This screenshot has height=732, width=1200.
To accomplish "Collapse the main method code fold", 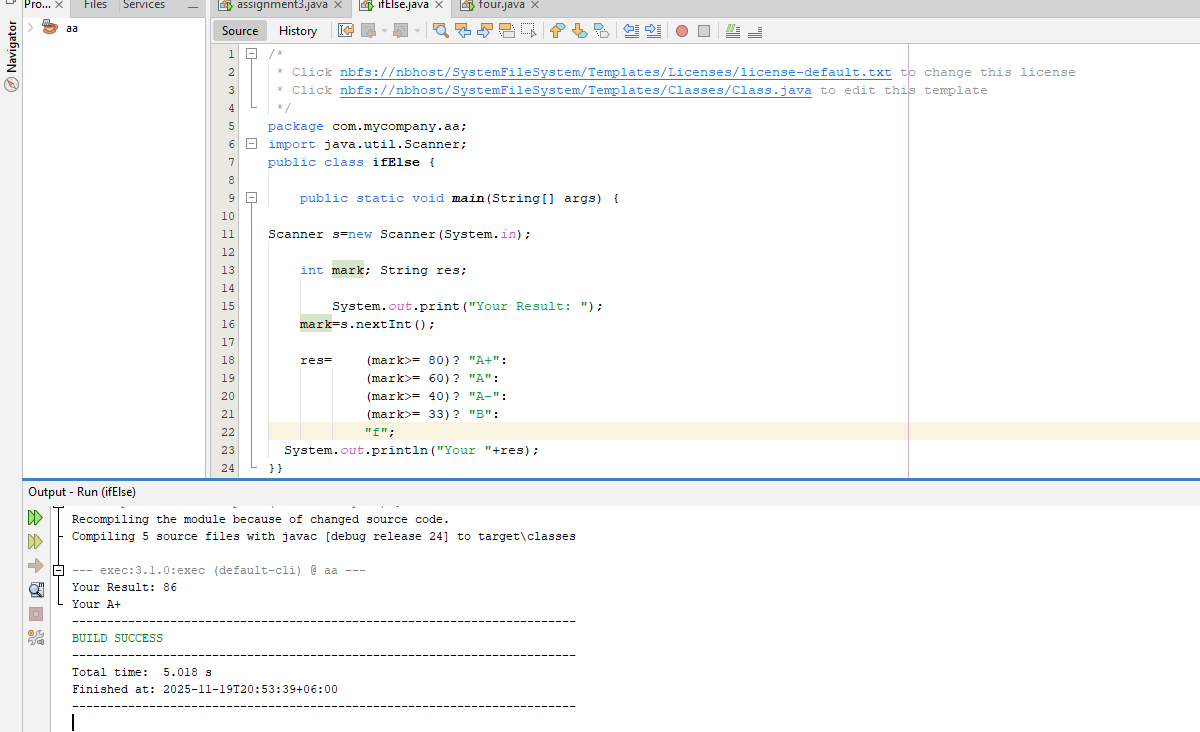I will 251,198.
